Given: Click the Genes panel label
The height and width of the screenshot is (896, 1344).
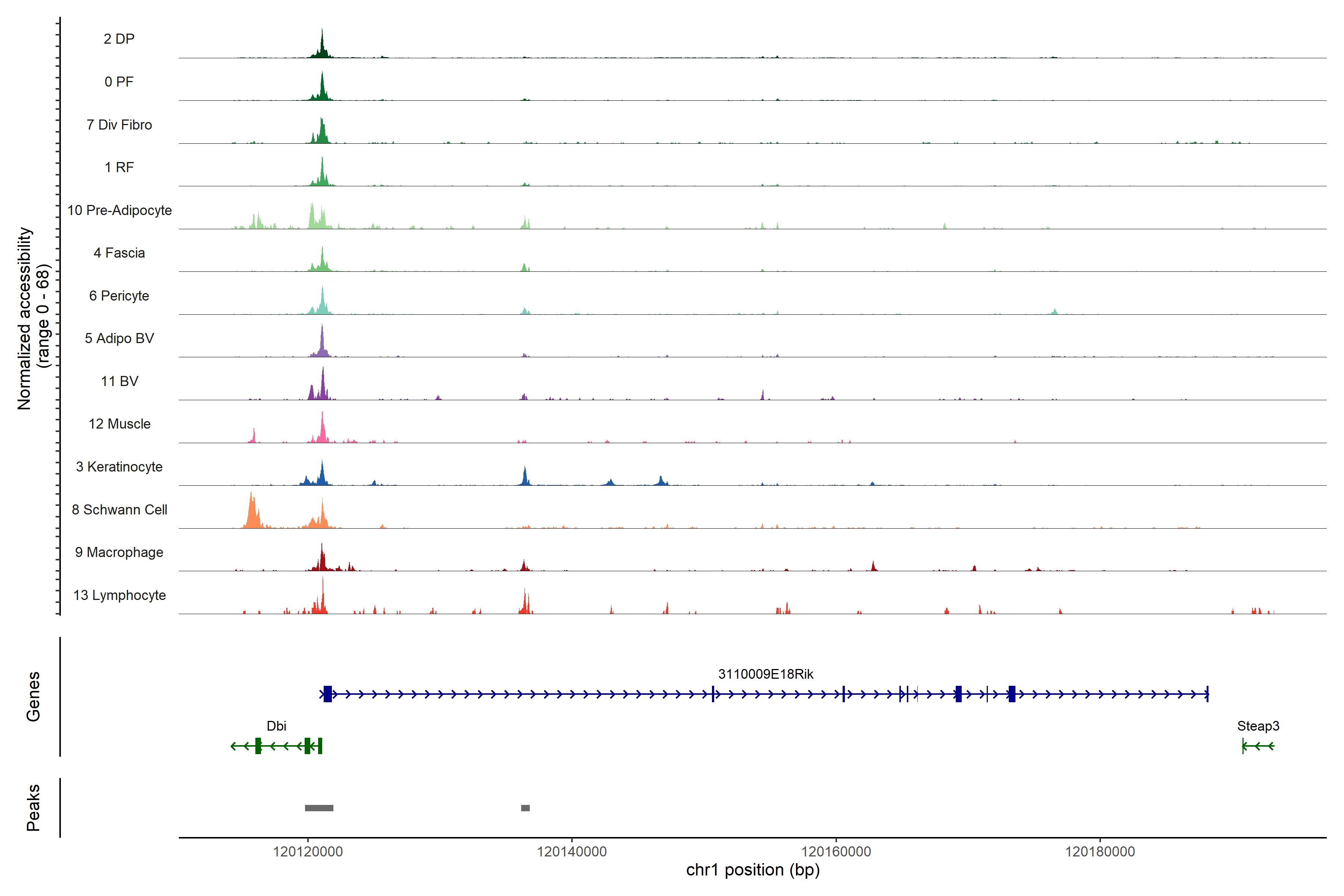Looking at the screenshot, I should click(33, 697).
